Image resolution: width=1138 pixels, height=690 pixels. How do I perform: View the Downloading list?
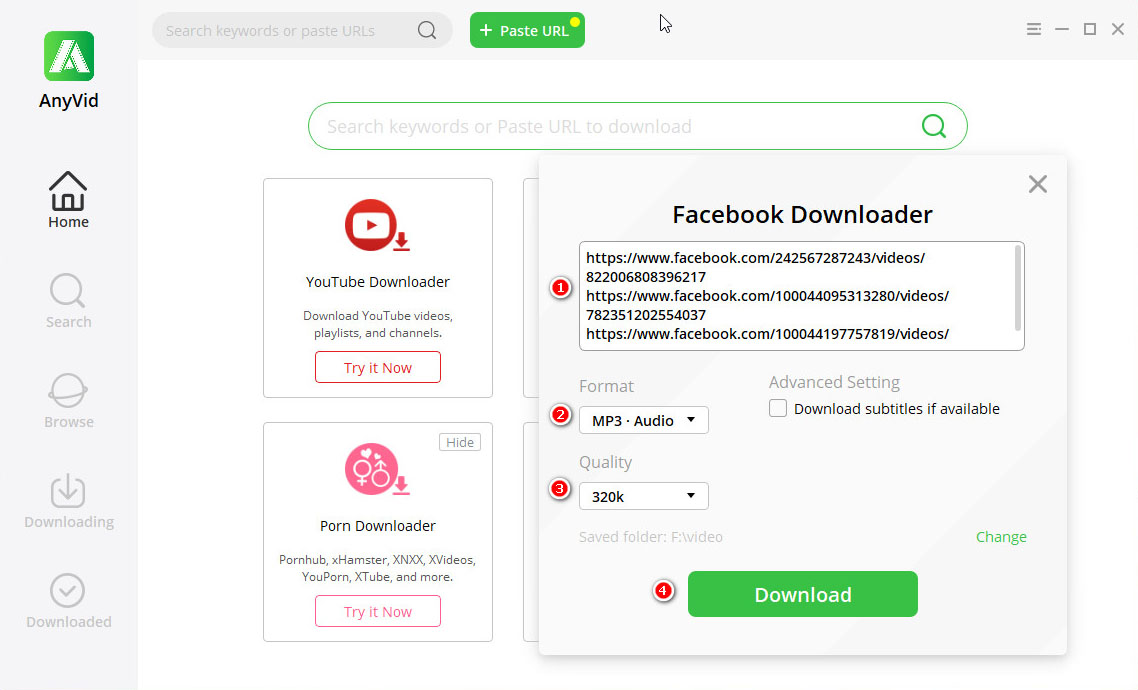coord(69,501)
